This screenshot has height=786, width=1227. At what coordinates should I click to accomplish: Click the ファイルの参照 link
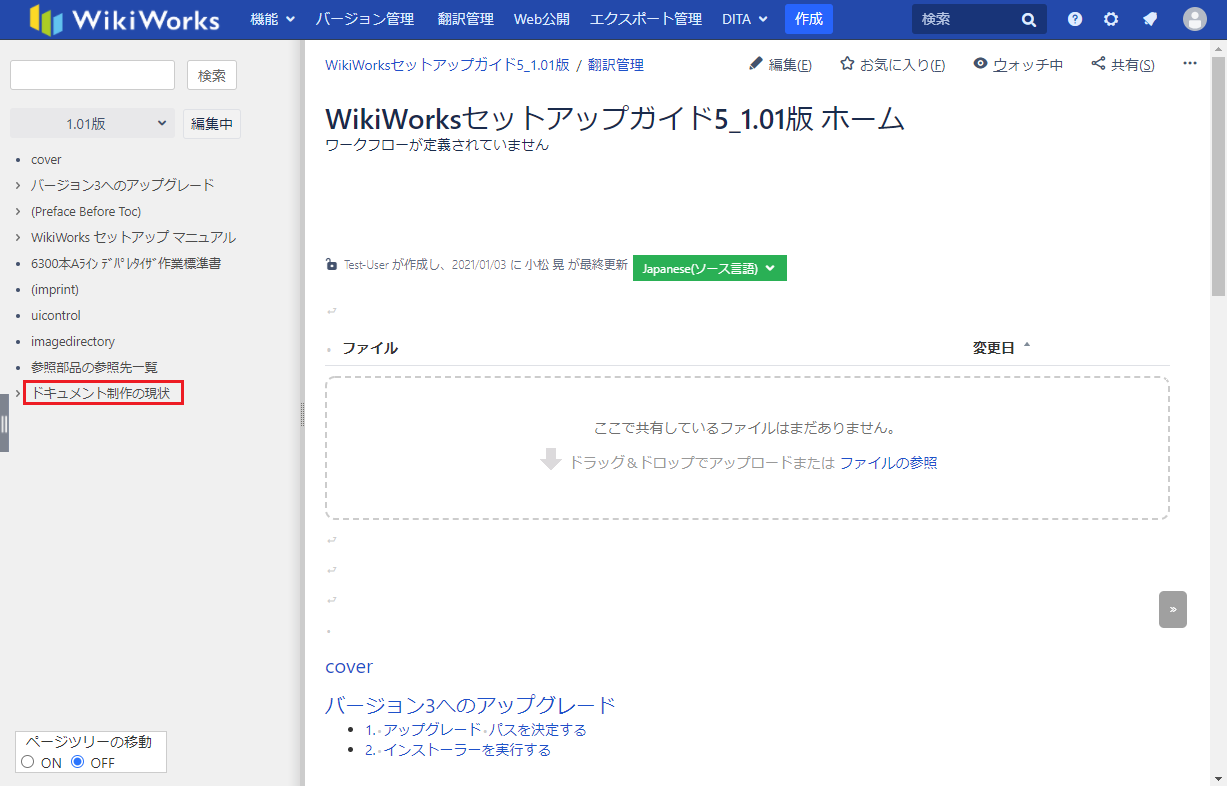[x=888, y=463]
